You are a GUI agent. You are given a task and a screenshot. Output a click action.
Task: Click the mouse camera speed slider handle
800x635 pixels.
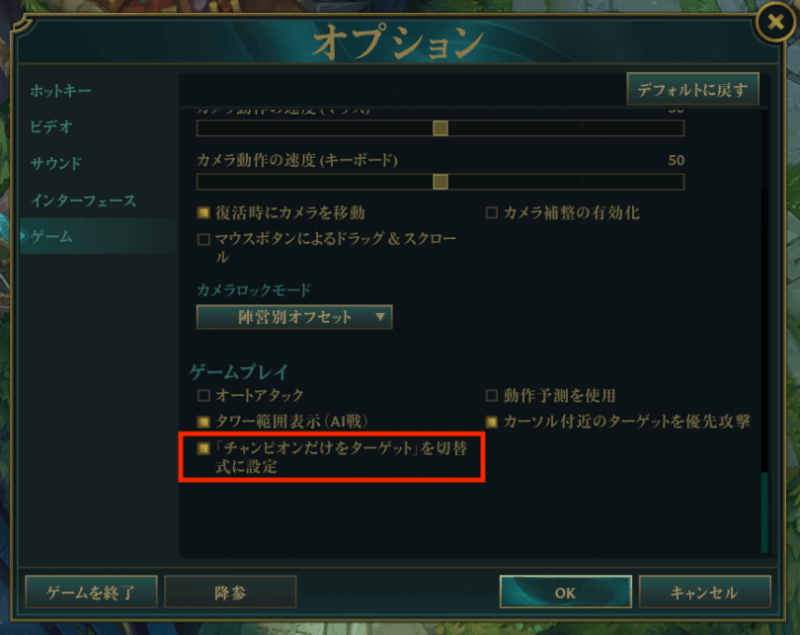coord(440,128)
